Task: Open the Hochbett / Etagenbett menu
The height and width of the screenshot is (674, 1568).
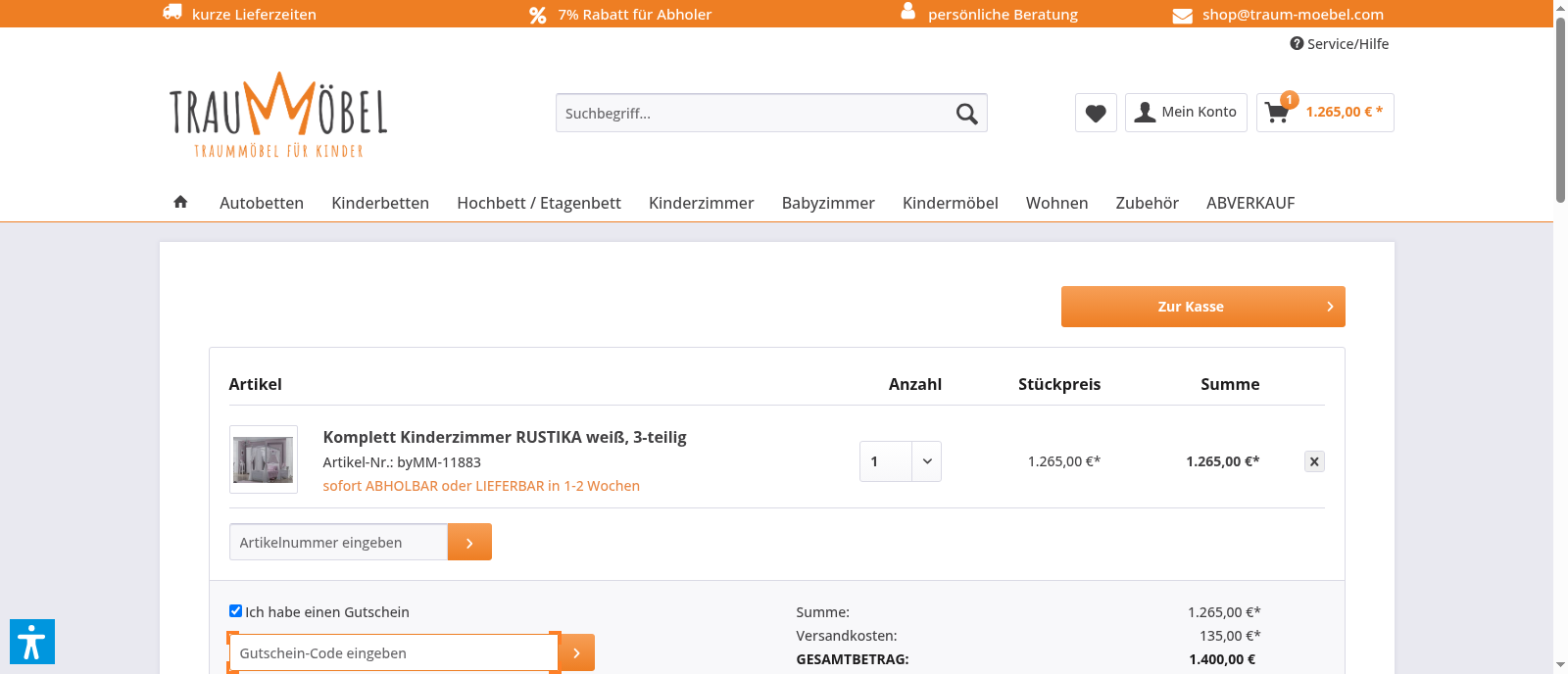Action: pos(539,203)
